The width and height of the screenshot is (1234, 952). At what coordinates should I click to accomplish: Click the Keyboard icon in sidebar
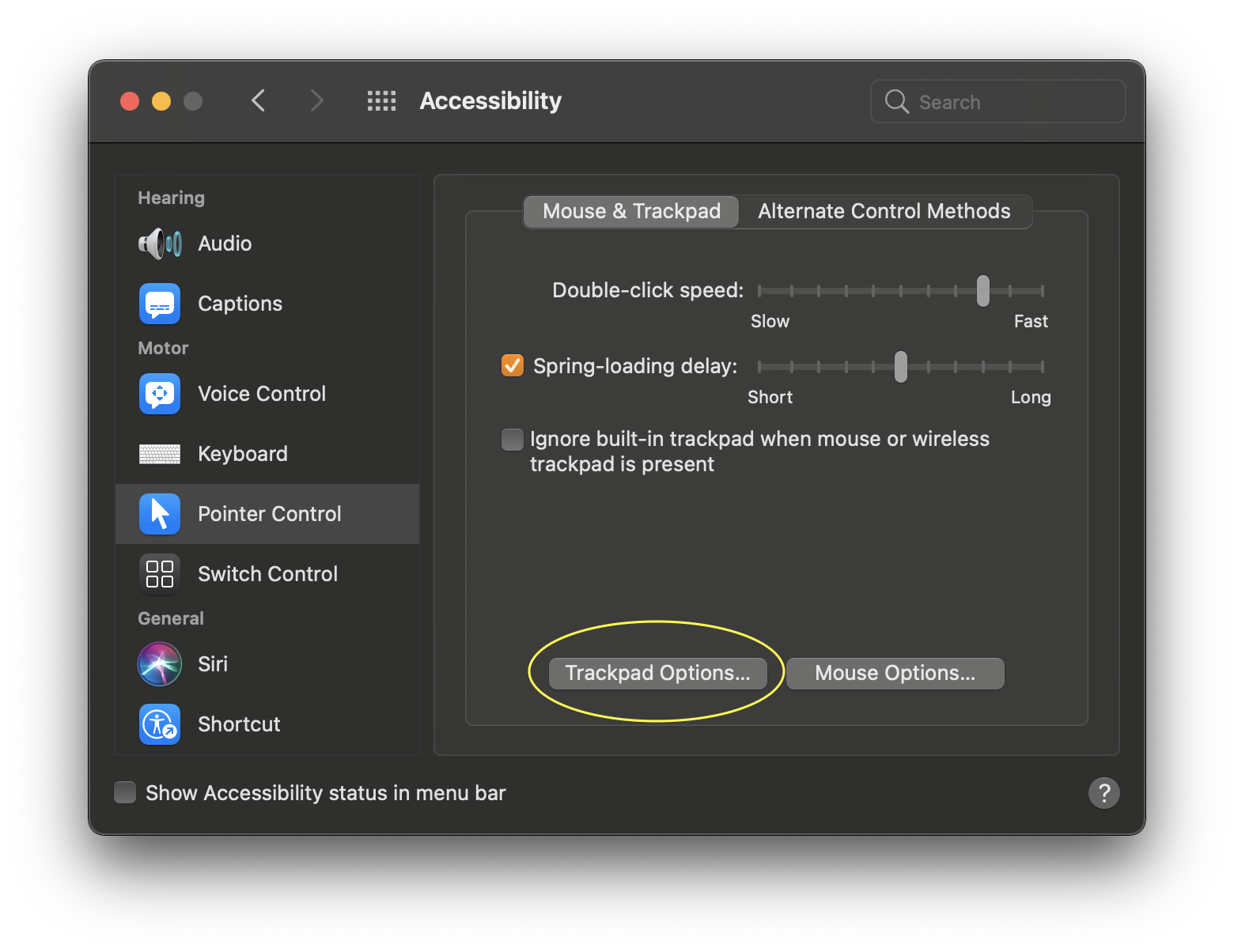[159, 453]
